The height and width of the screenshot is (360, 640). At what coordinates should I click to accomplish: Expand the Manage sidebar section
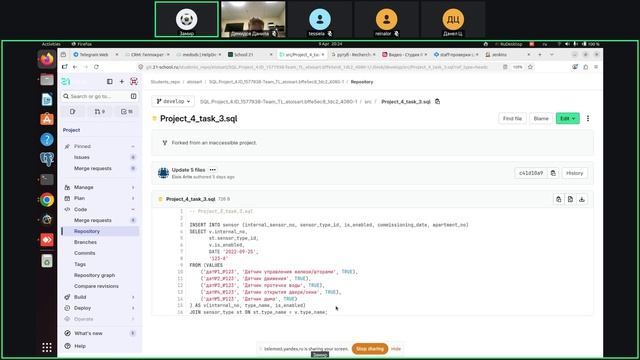[x=100, y=187]
